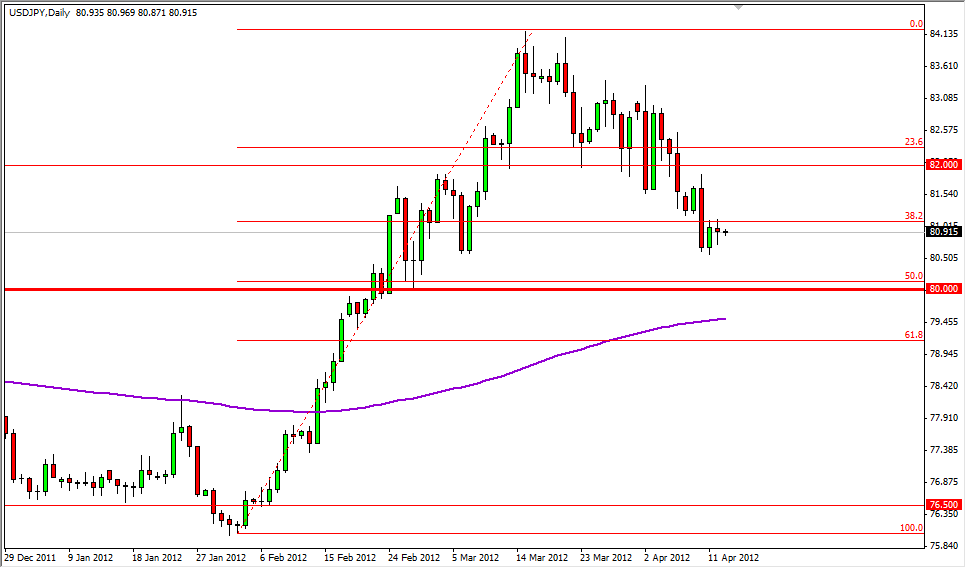Viewport: 966px width, 568px height.
Task: Click the 100.0 Fibonacci level label
Action: (910, 527)
